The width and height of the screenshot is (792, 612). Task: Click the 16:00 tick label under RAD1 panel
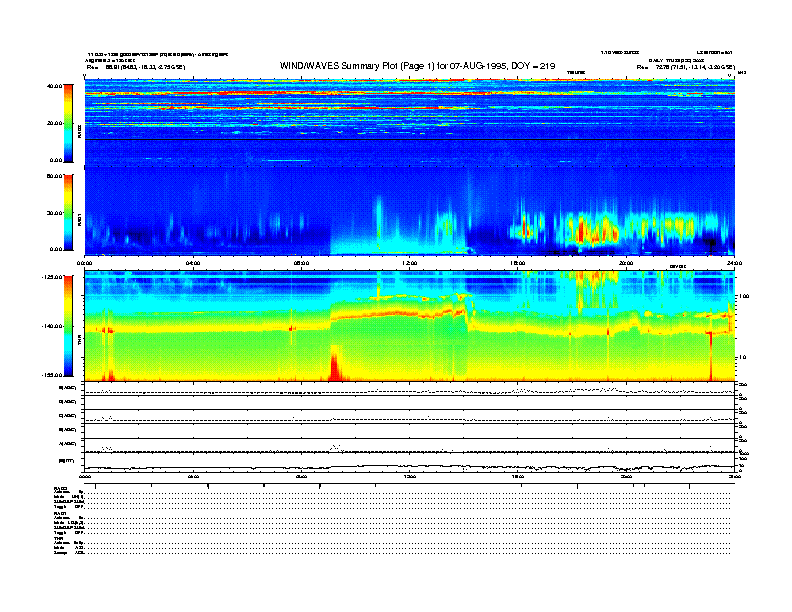pyautogui.click(x=518, y=263)
